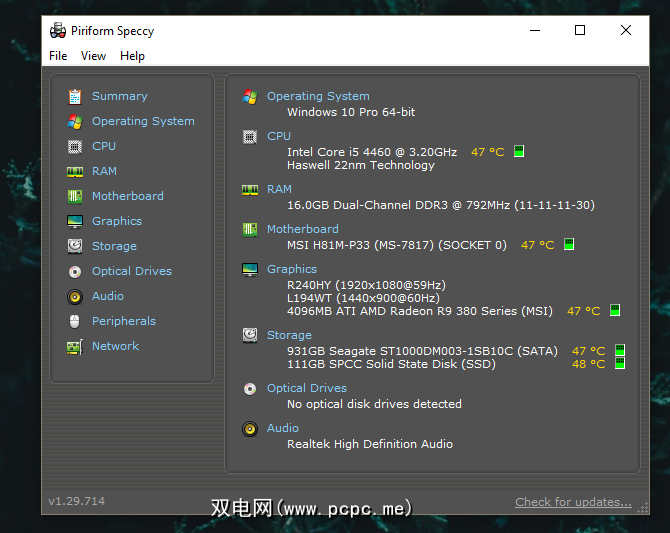Open the Audio sidebar section
This screenshot has width=670, height=533.
108,296
